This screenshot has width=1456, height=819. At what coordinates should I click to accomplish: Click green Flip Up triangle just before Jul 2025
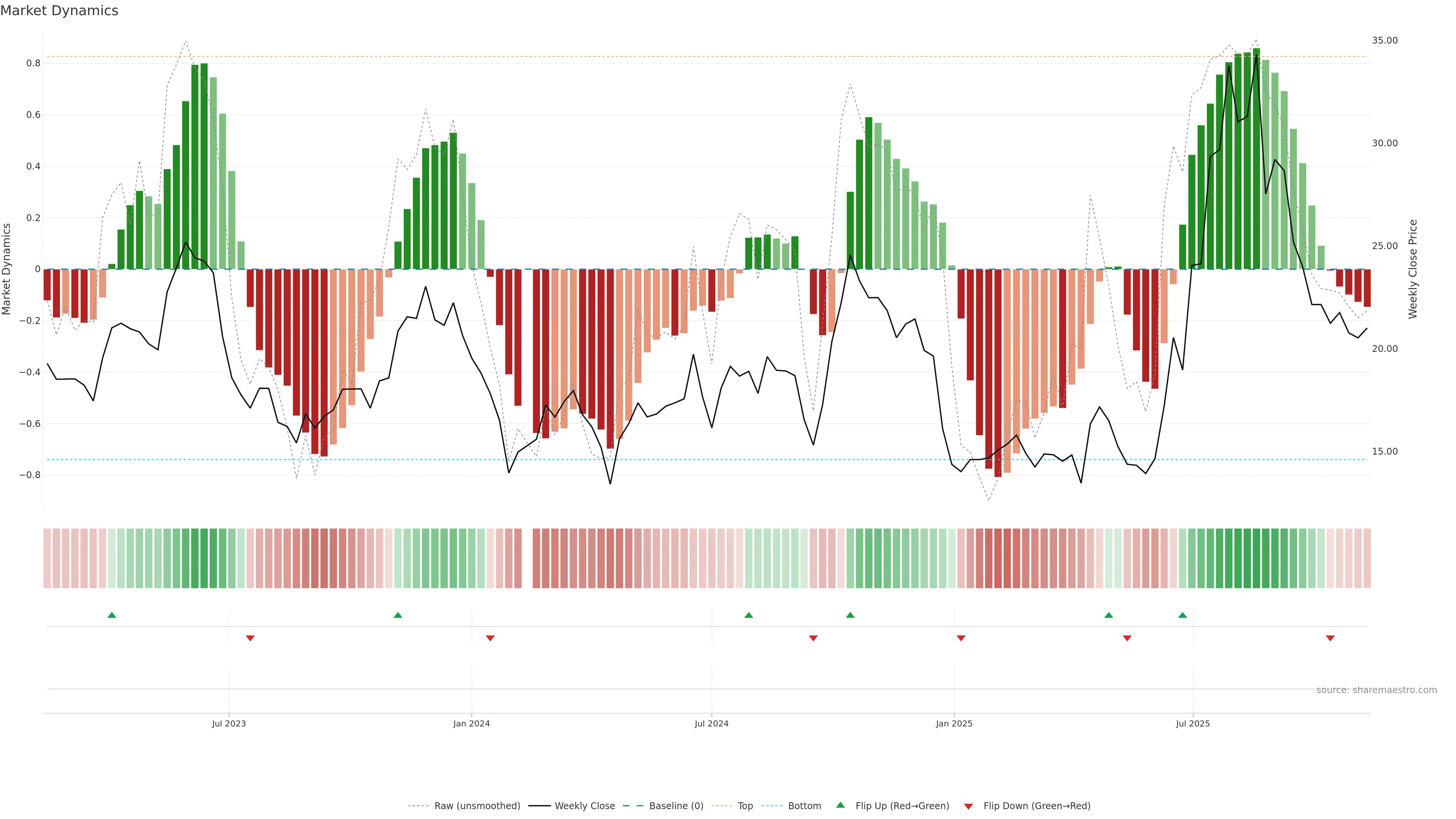pyautogui.click(x=1183, y=615)
